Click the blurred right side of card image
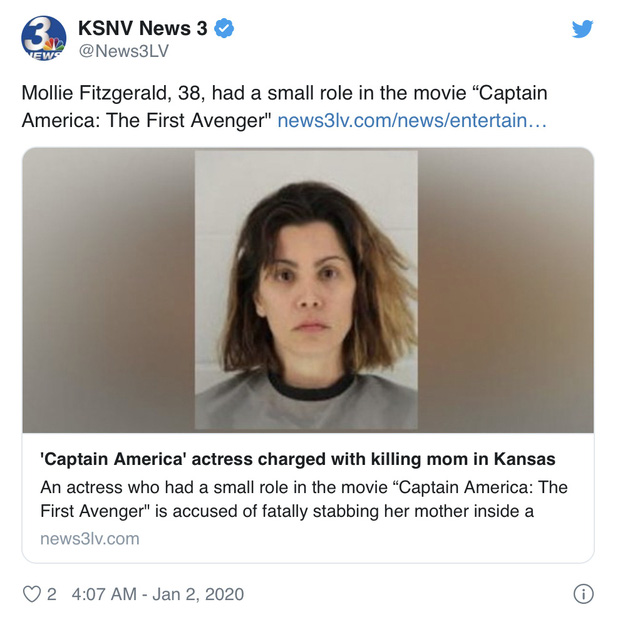Image resolution: width=620 pixels, height=617 pixels. point(505,290)
